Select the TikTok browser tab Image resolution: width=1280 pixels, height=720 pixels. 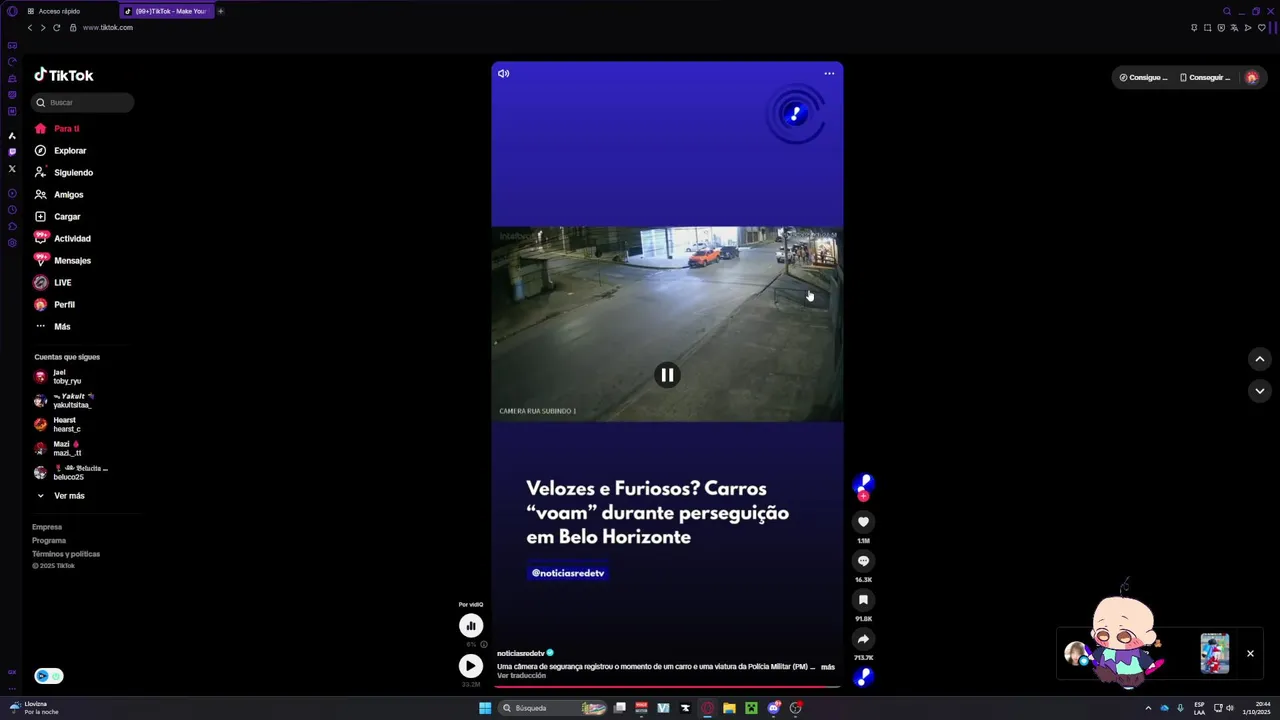pyautogui.click(x=166, y=11)
